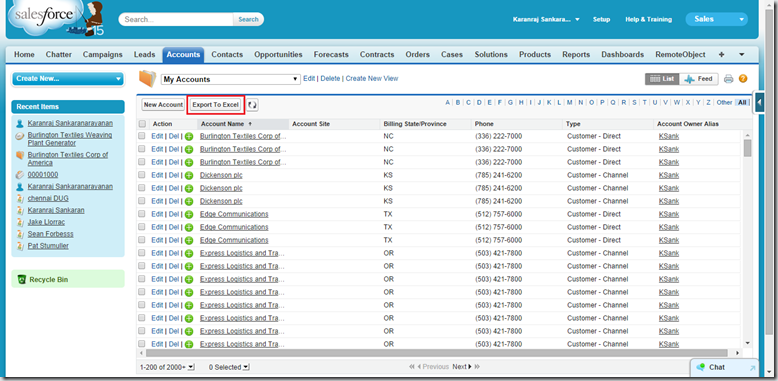Switch to List view icon button
Image resolution: width=778 pixels, height=381 pixels.
[662, 79]
